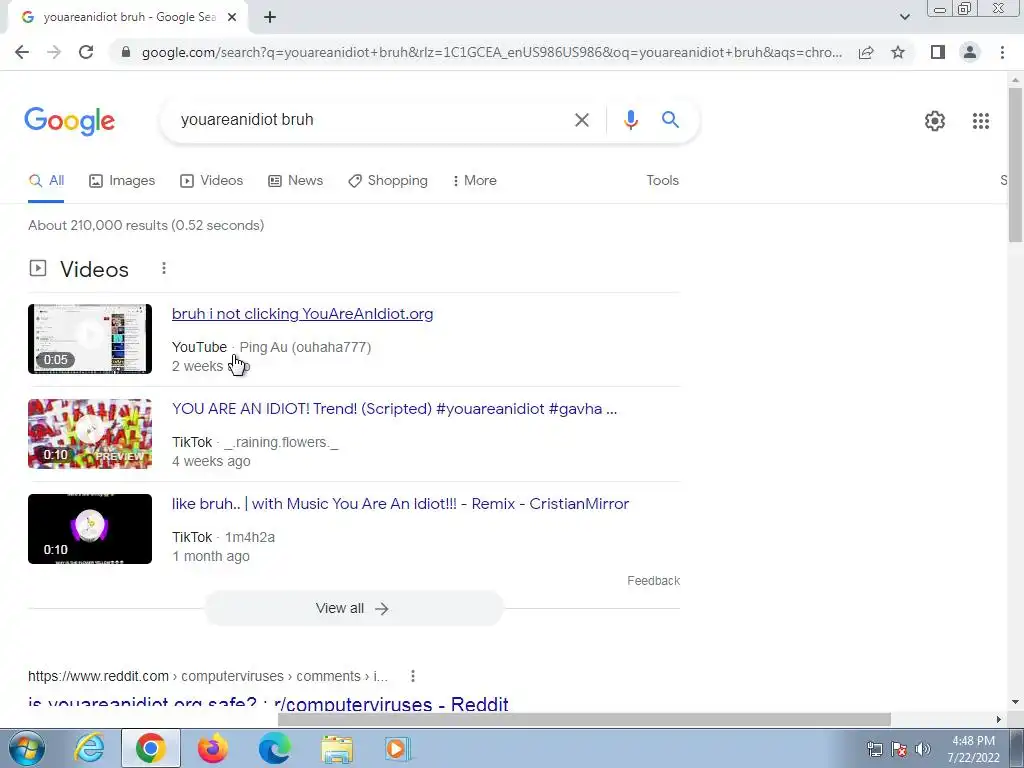Go back to the previous page
Viewport: 1024px width, 768px height.
click(22, 52)
